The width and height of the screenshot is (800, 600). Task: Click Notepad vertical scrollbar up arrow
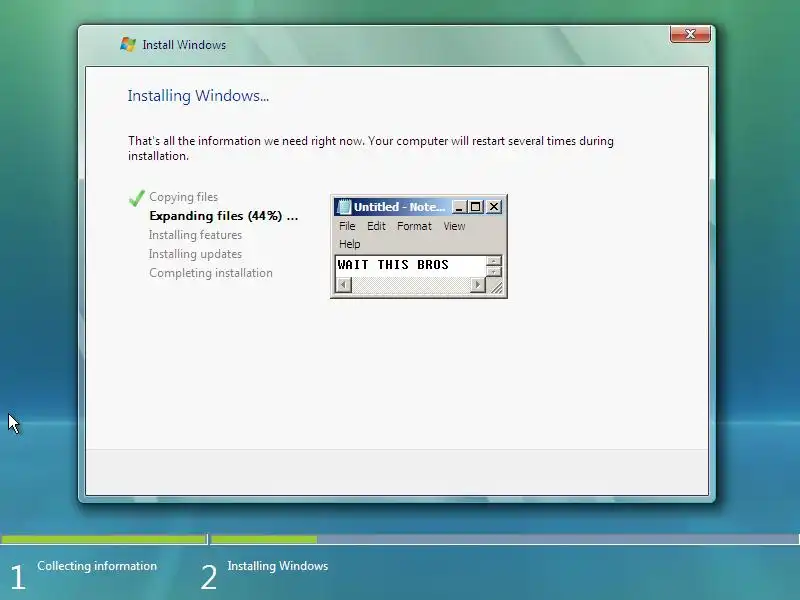point(493,261)
